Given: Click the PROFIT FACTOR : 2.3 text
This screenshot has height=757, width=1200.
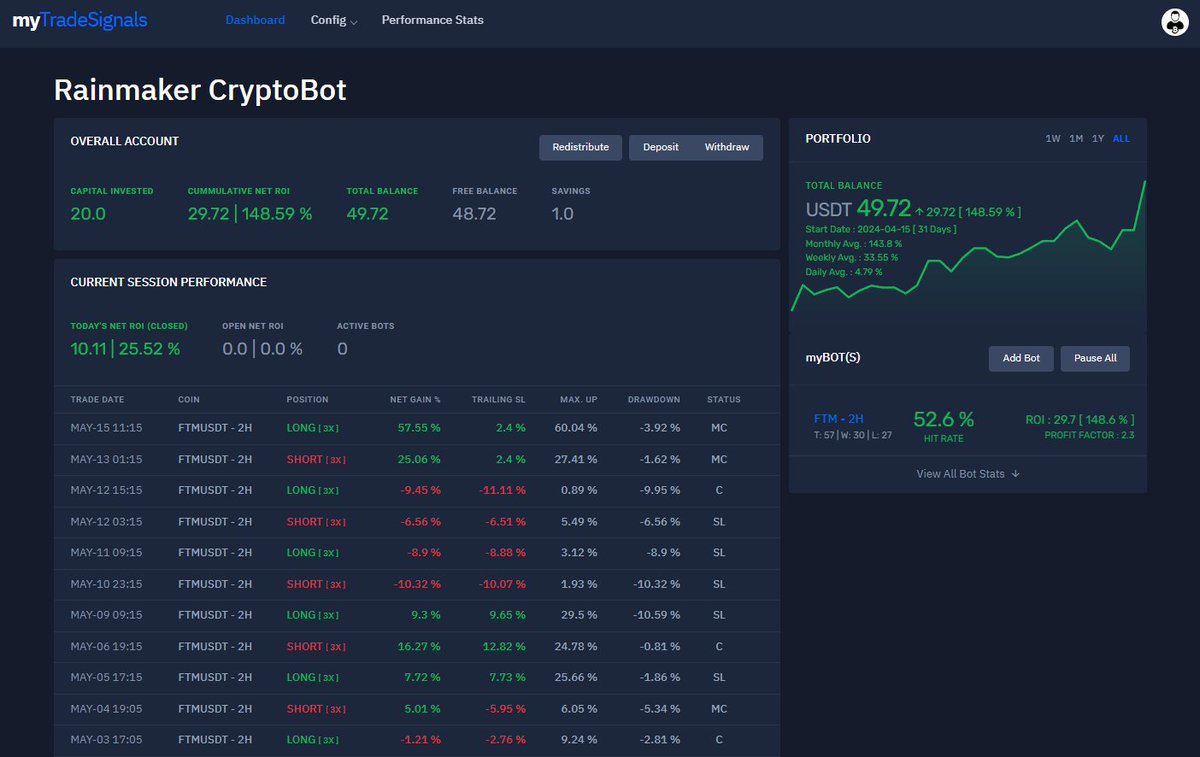Looking at the screenshot, I should click(x=1089, y=436).
